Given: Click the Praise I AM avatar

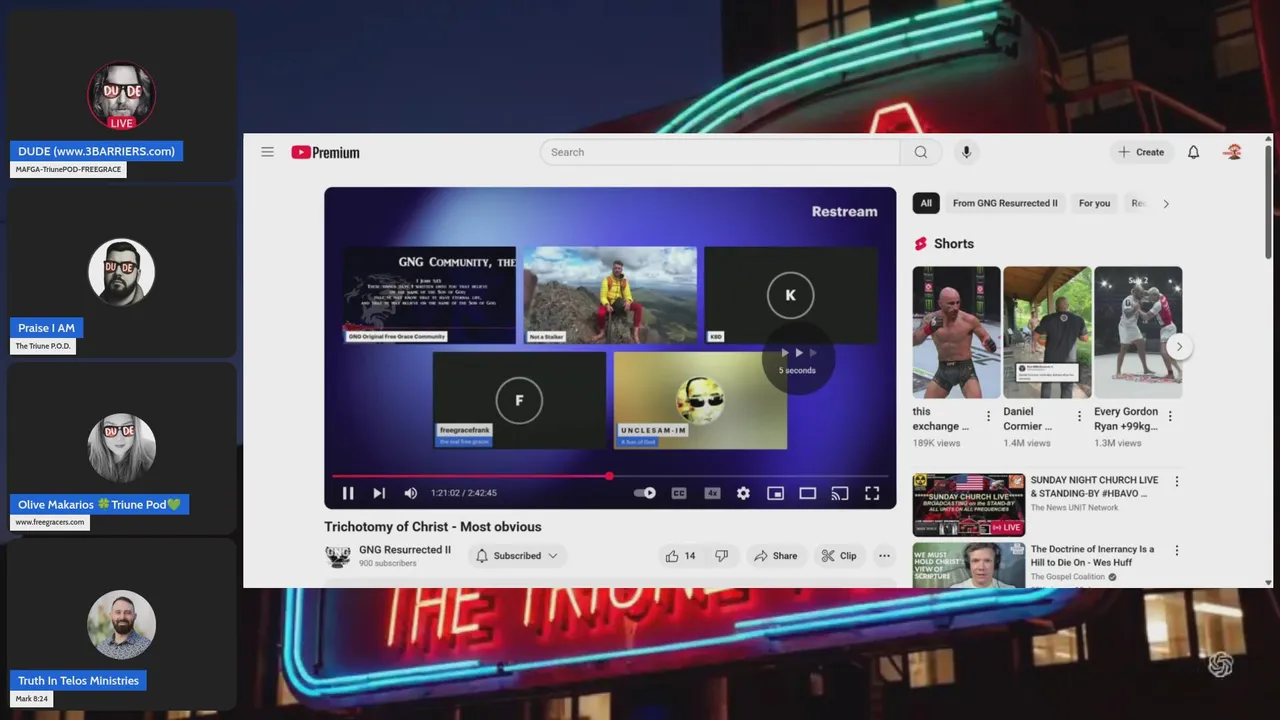Looking at the screenshot, I should (x=121, y=272).
